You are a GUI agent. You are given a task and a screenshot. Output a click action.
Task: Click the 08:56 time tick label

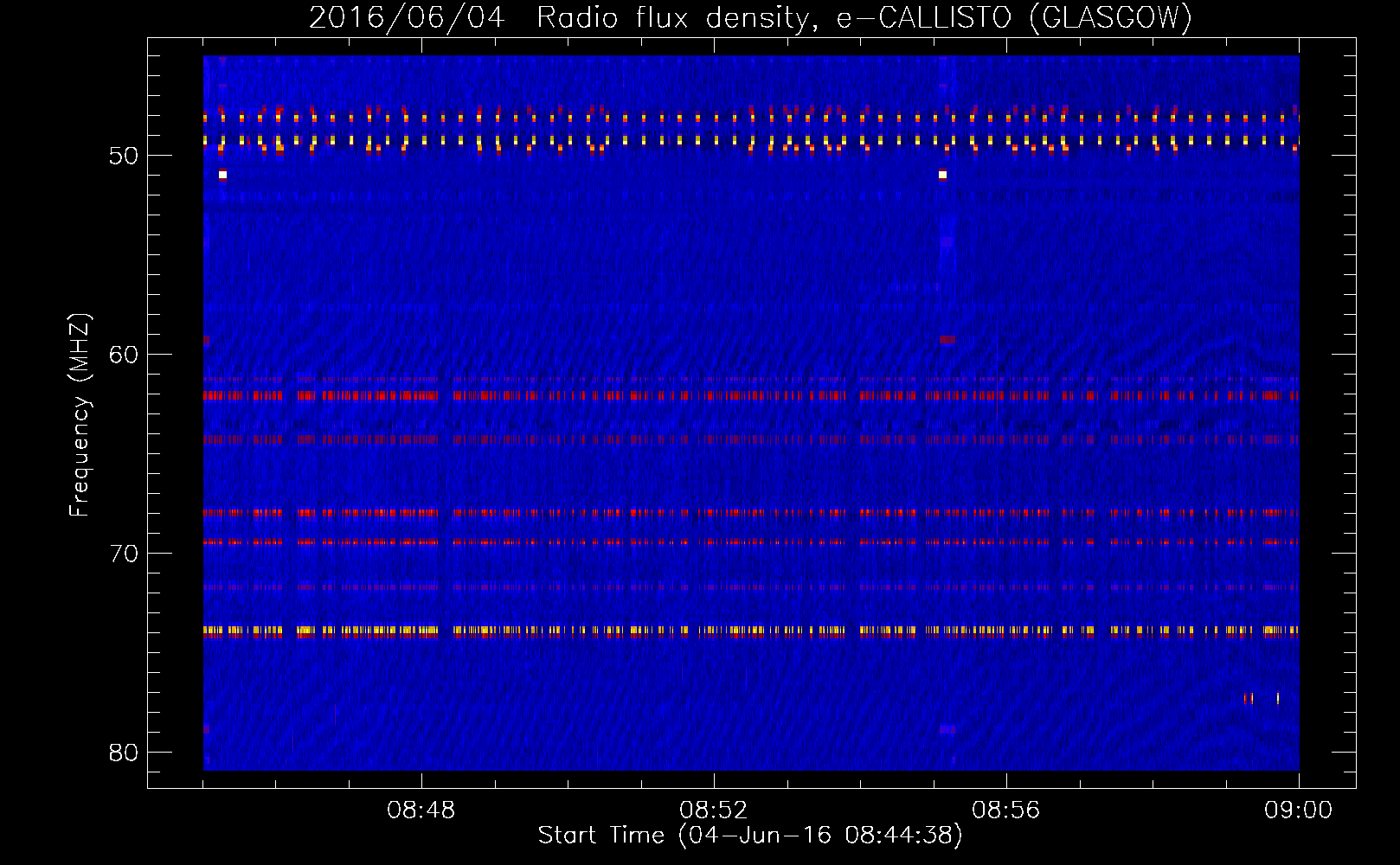[x=1005, y=811]
